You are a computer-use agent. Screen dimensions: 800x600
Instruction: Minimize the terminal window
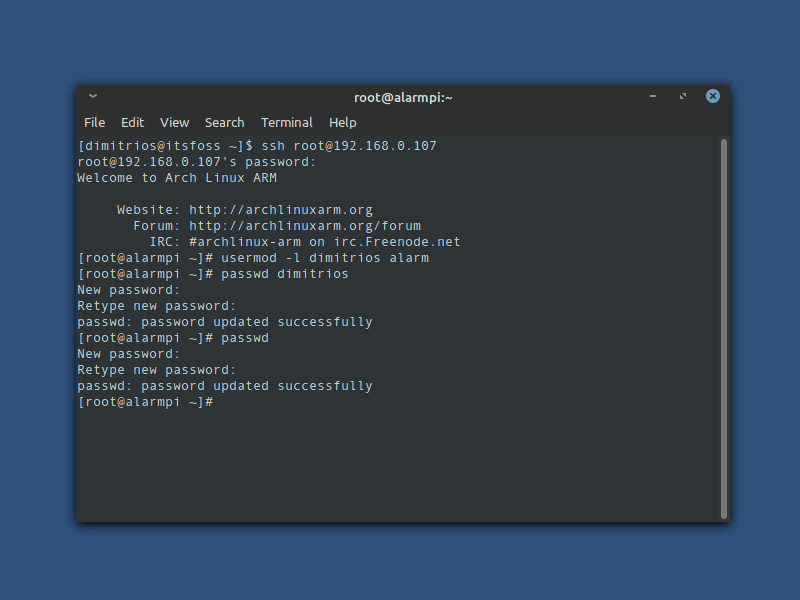tap(653, 96)
